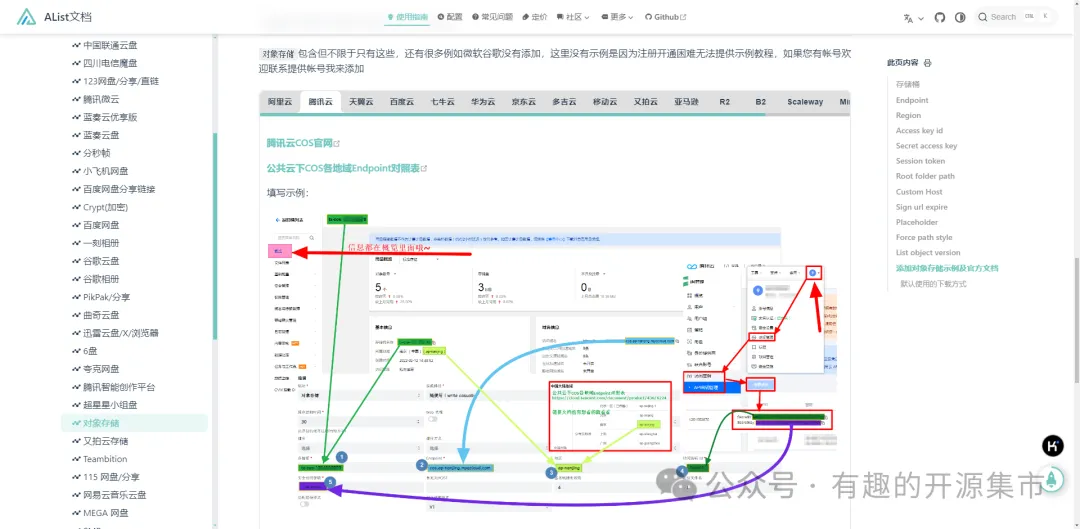The image size is (1080, 529).
Task: Switch to the 阿里云 tab
Action: [x=280, y=102]
